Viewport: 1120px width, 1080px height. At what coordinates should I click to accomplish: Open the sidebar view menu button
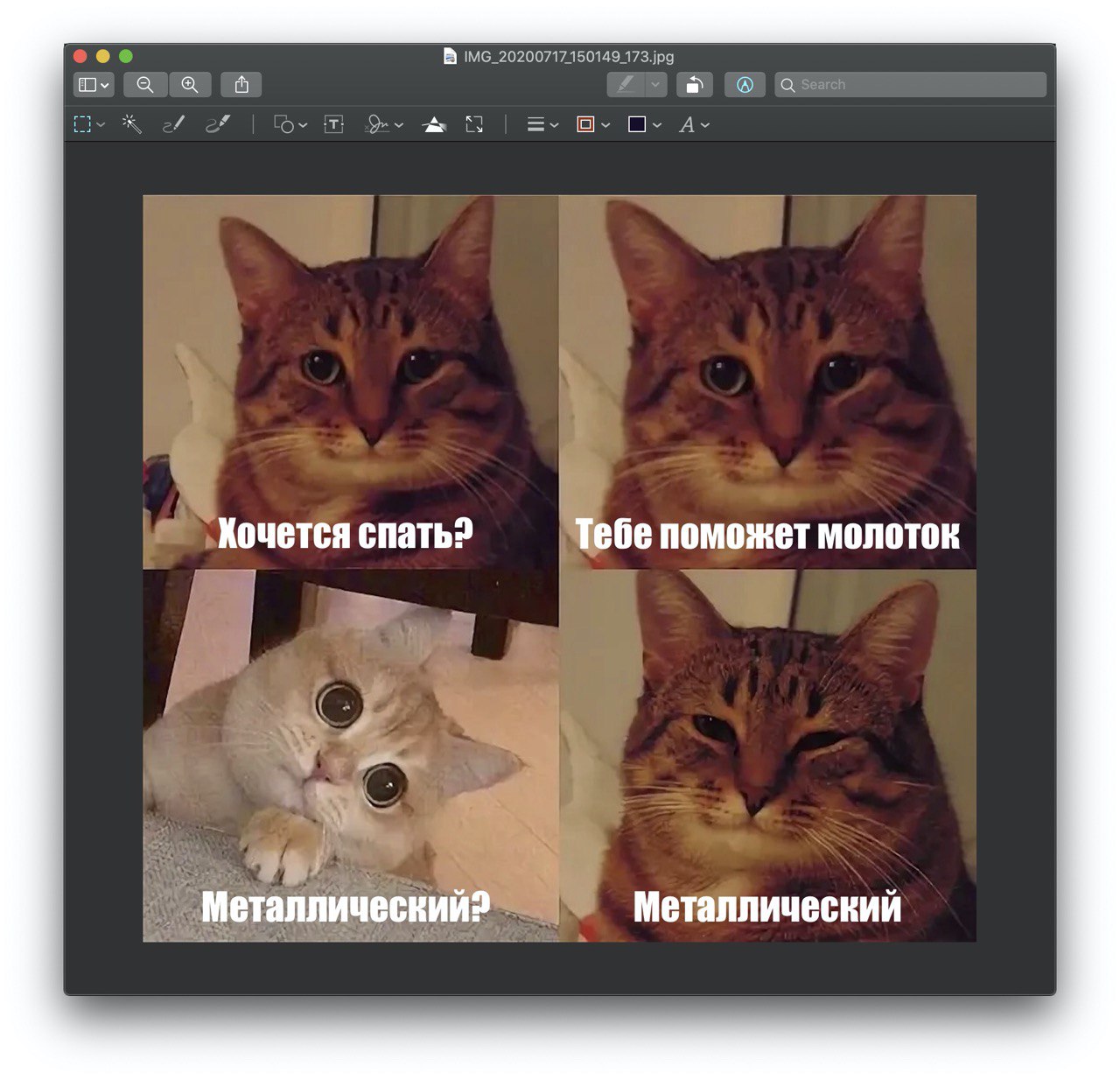click(x=94, y=85)
